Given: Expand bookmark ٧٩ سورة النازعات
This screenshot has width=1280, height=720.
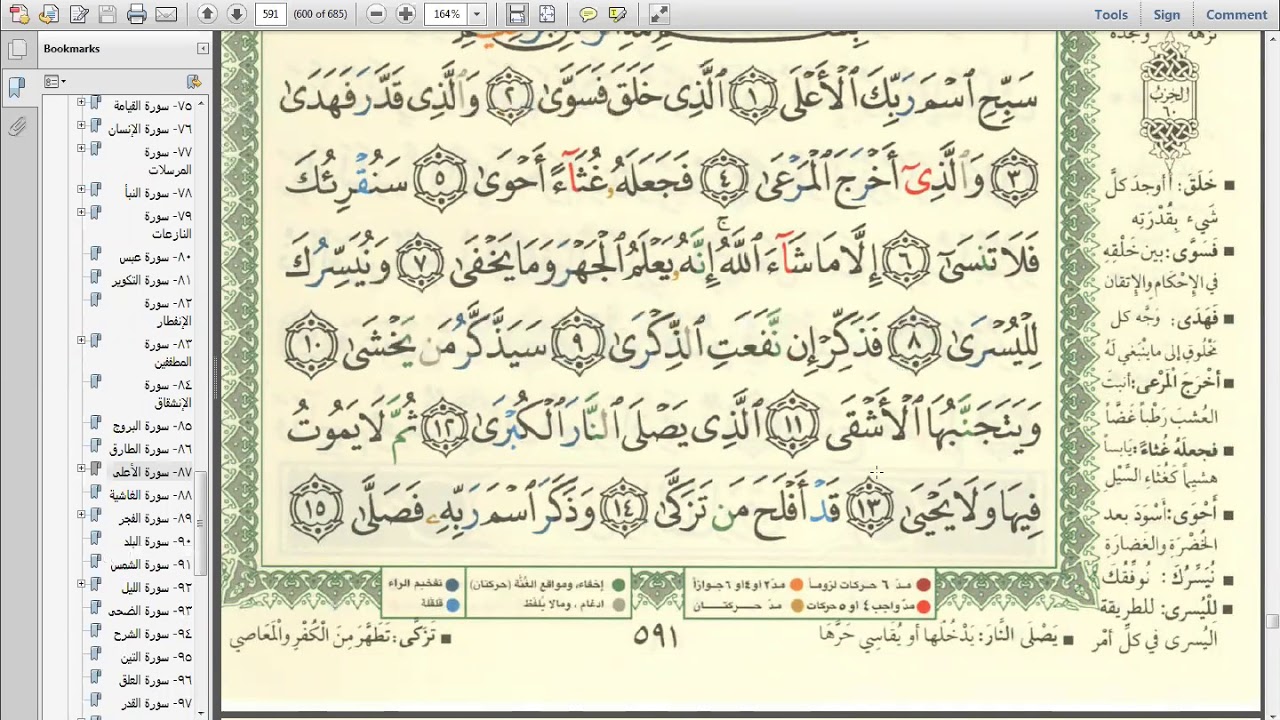Looking at the screenshot, I should pyautogui.click(x=81, y=213).
